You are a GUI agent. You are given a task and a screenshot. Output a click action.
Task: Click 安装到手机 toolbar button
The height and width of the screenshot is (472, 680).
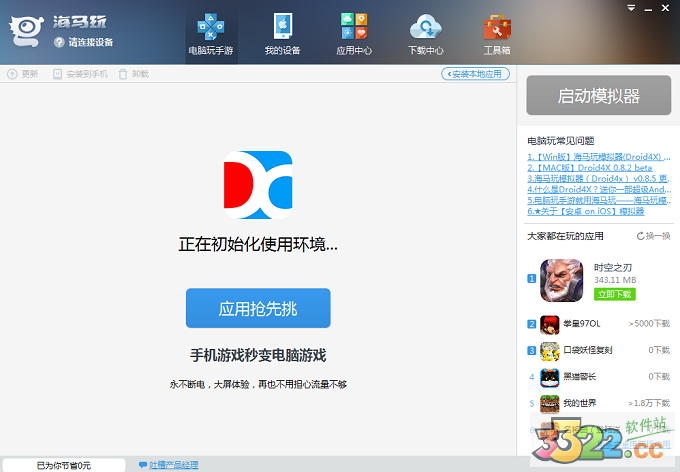coord(80,74)
